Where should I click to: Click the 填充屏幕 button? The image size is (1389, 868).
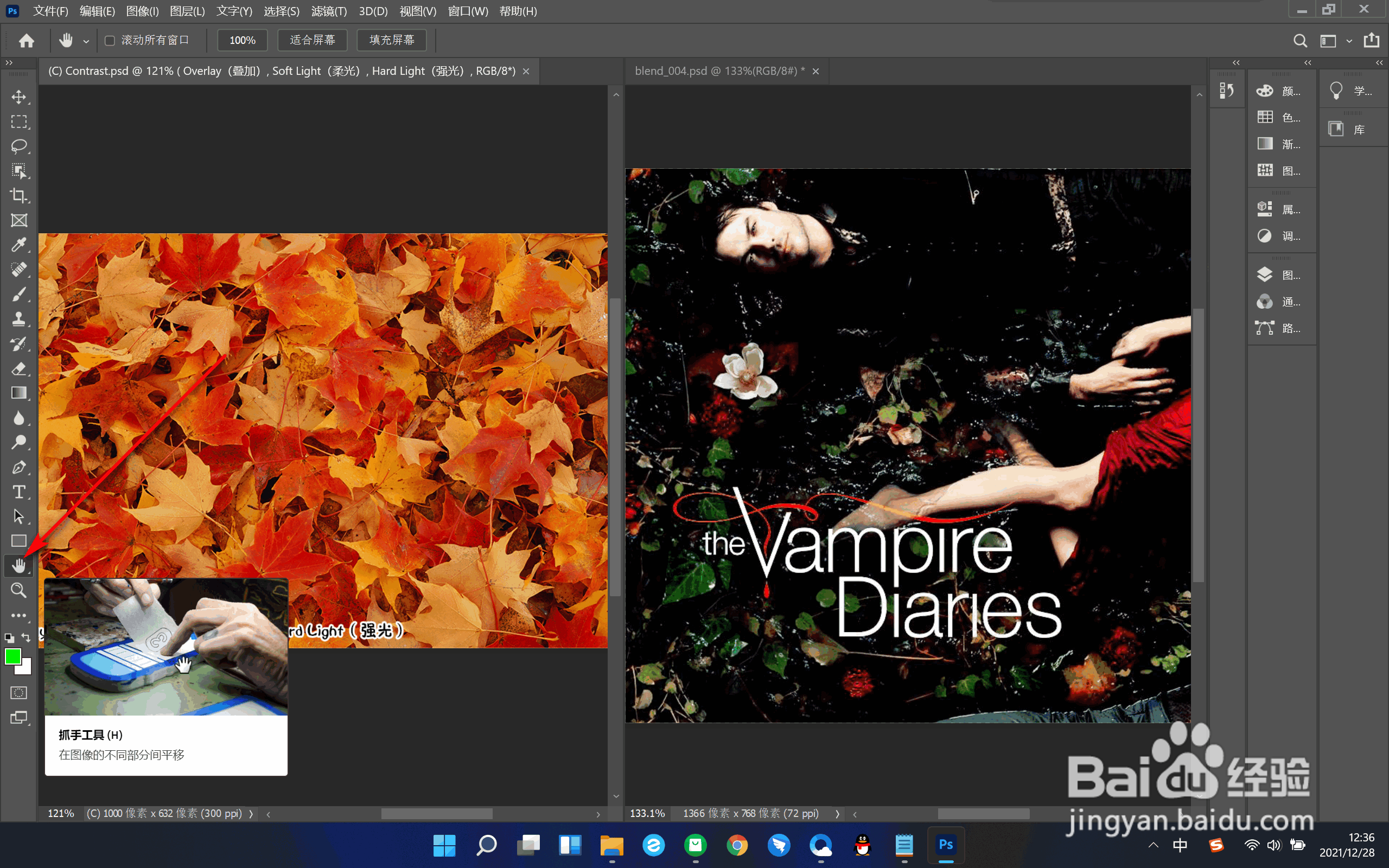[x=391, y=40]
